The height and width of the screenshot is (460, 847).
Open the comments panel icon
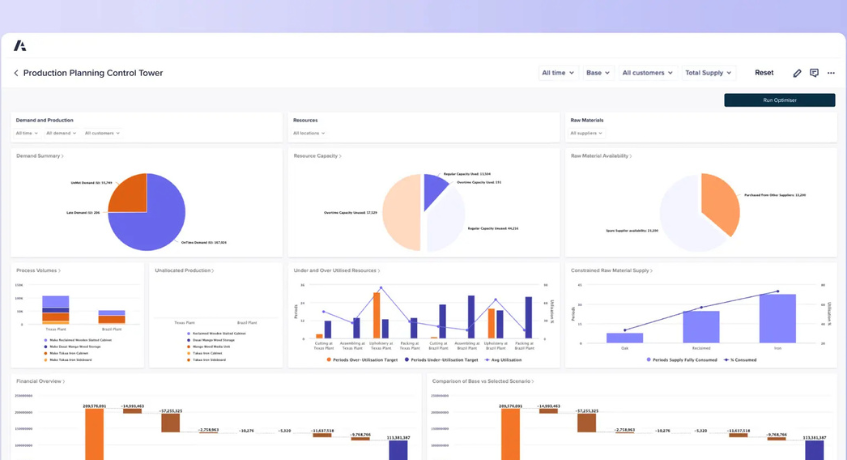[x=814, y=73]
